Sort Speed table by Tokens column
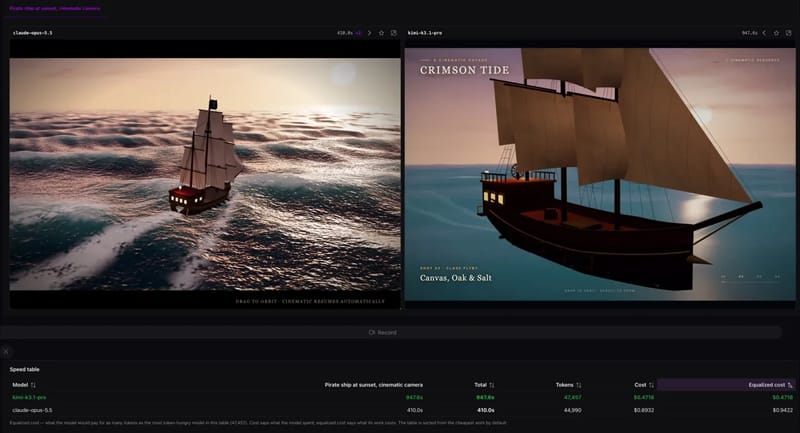This screenshot has width=800, height=433. (x=568, y=385)
